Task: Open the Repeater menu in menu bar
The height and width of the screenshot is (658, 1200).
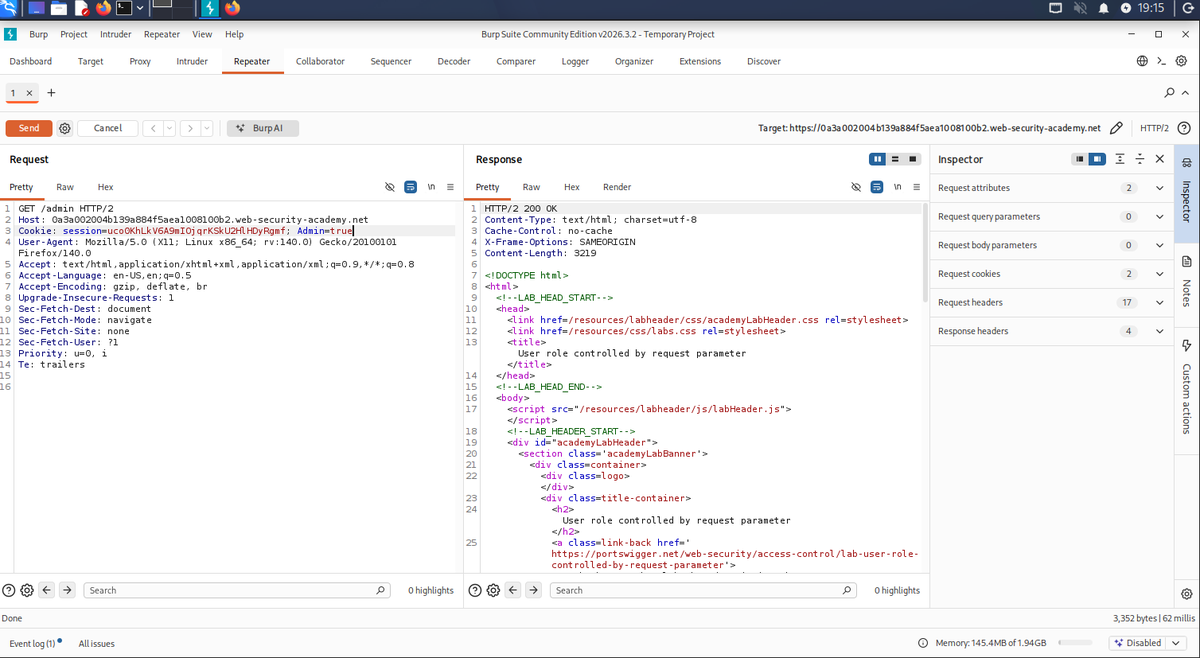Action: click(x=162, y=34)
